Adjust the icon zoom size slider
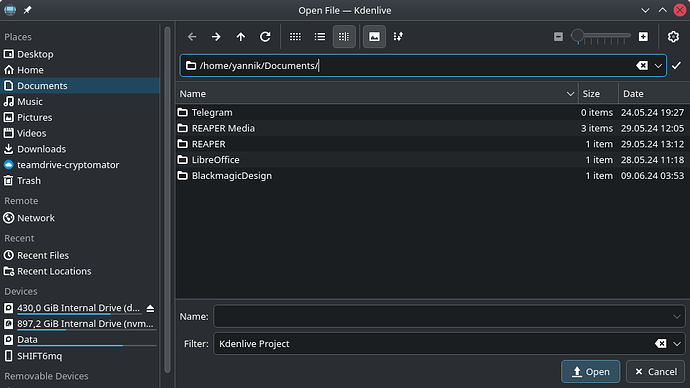This screenshot has height=388, width=690. [x=601, y=37]
